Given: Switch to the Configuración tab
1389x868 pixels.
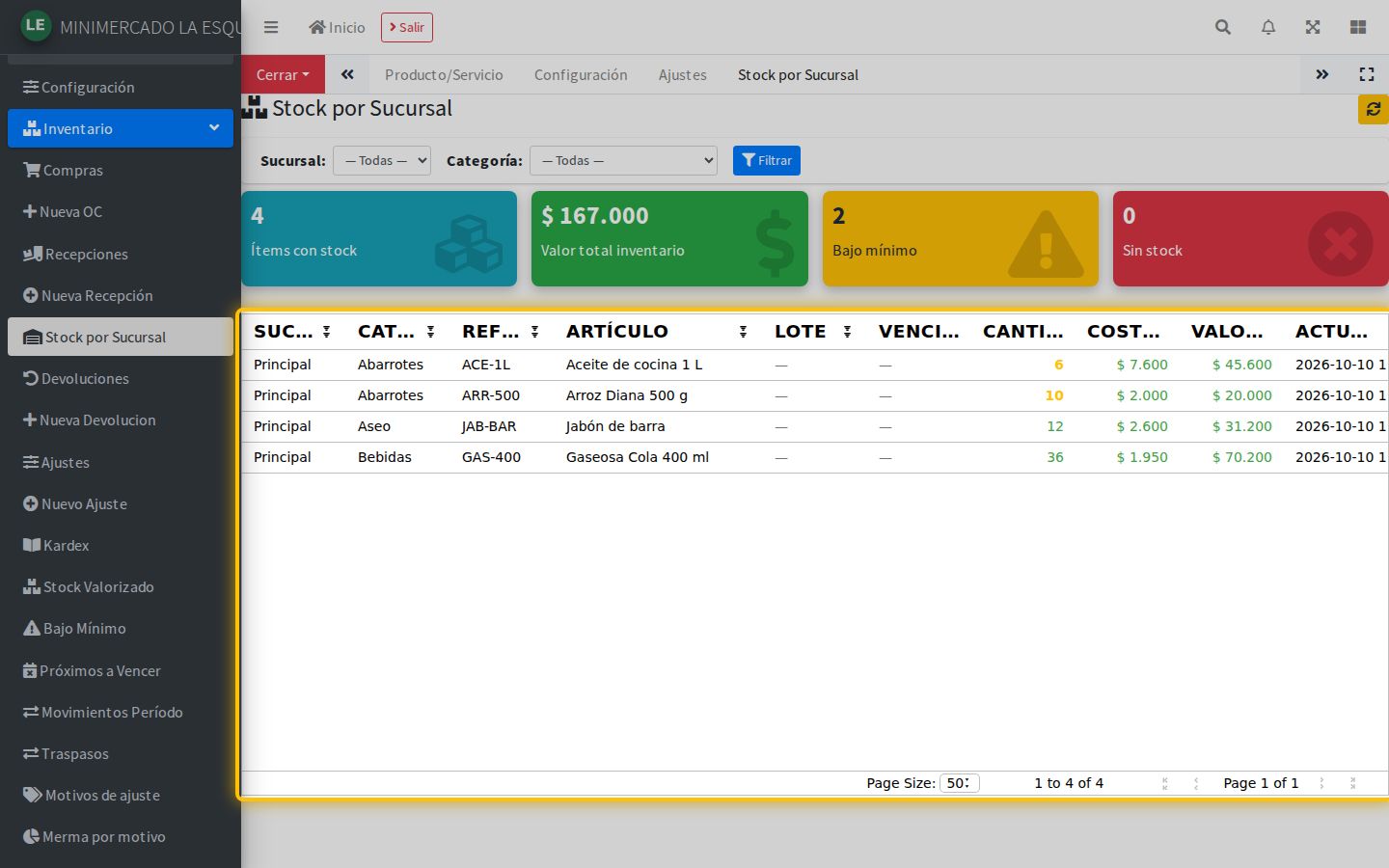Looking at the screenshot, I should tap(581, 74).
